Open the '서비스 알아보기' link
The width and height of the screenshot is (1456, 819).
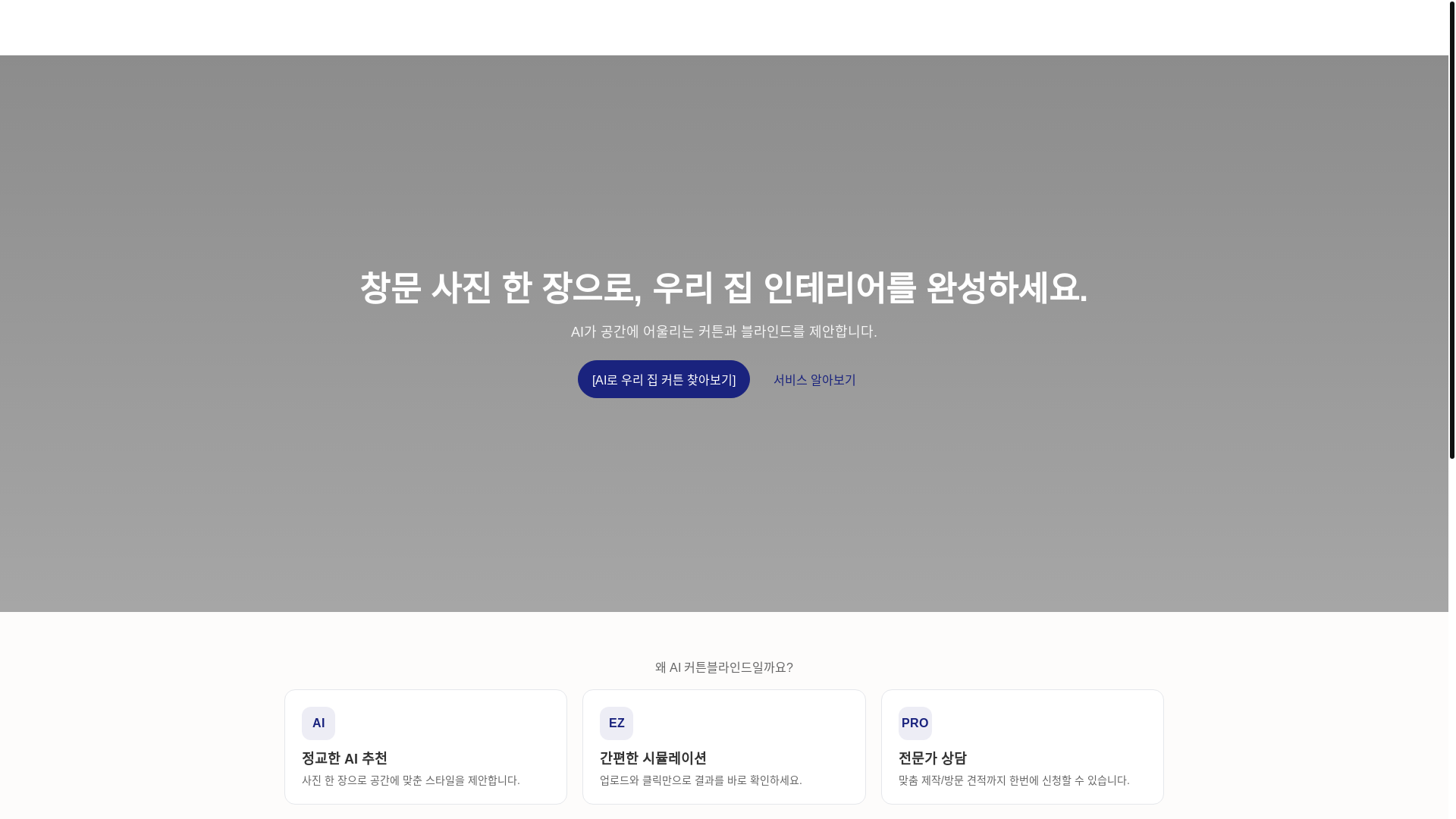pyautogui.click(x=814, y=379)
